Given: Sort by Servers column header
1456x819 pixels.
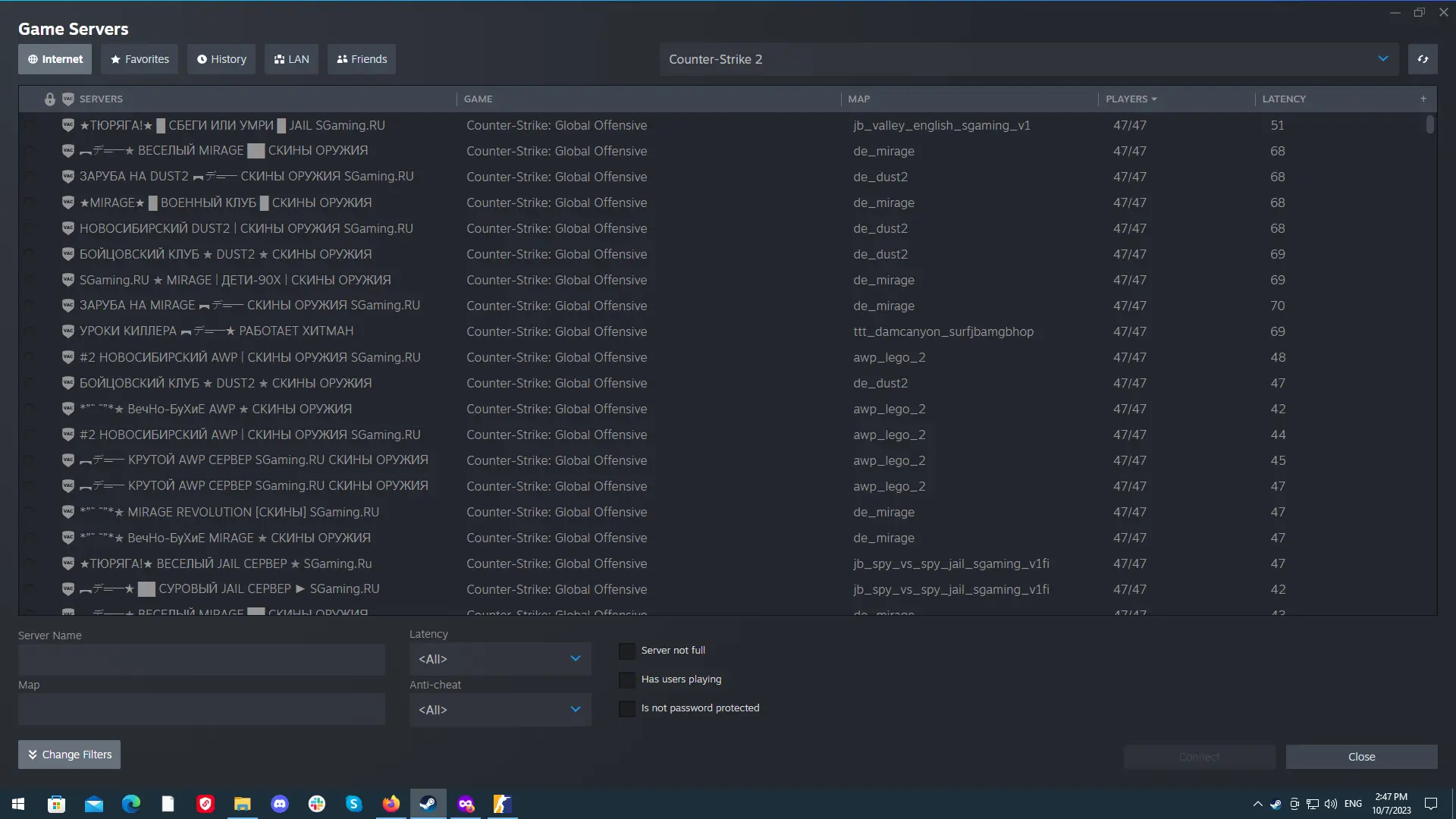Looking at the screenshot, I should pyautogui.click(x=101, y=99).
